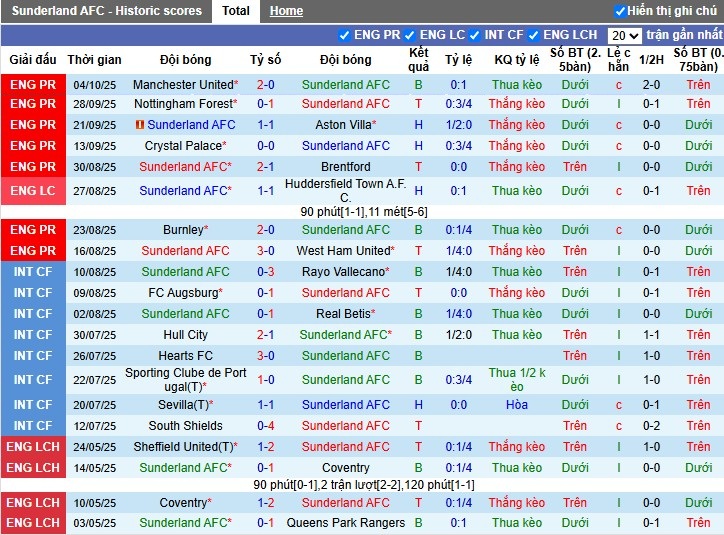
Task: Click Real Betis team name
Action: pos(344,314)
